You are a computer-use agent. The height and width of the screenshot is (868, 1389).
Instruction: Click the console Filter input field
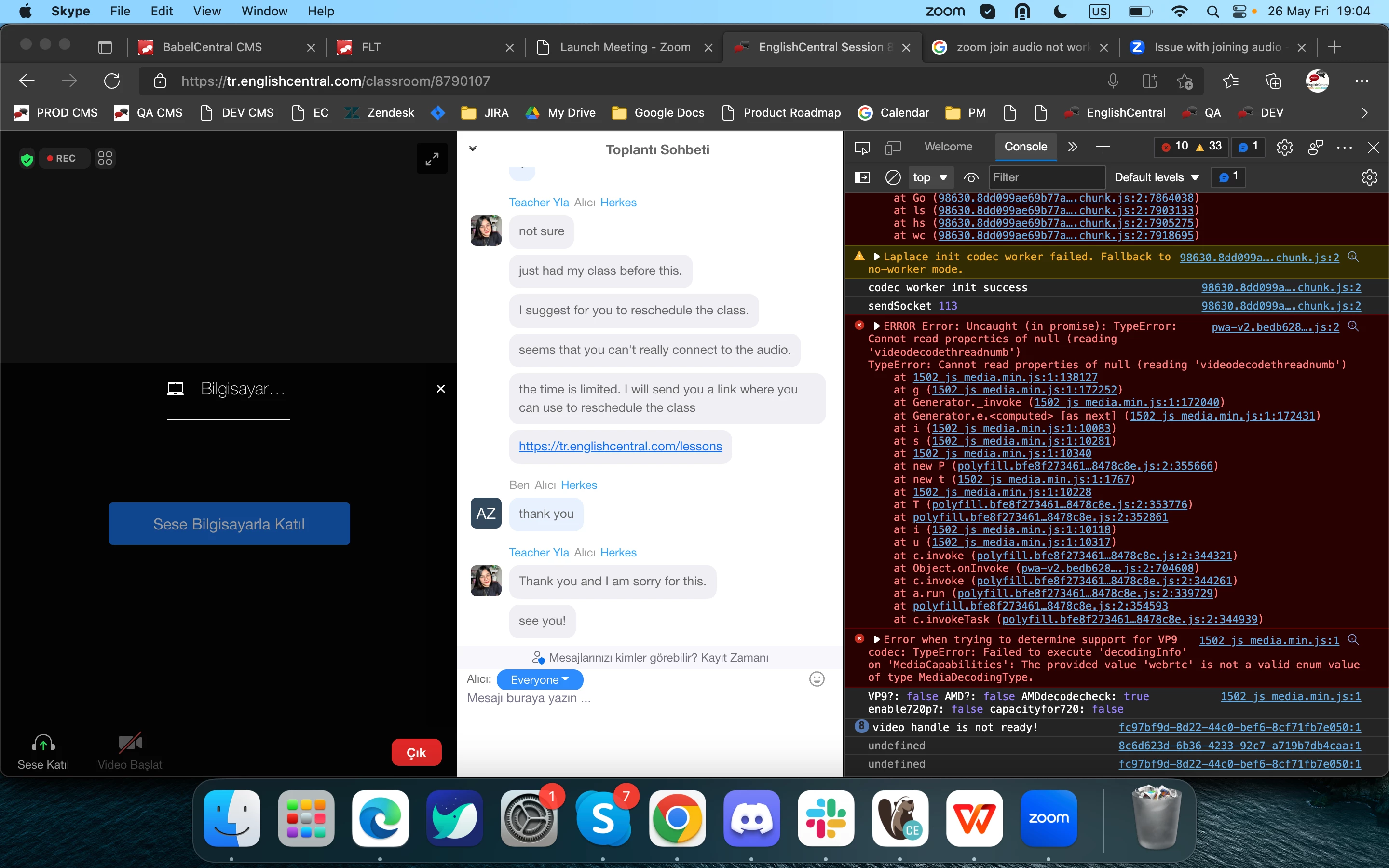(1046, 177)
